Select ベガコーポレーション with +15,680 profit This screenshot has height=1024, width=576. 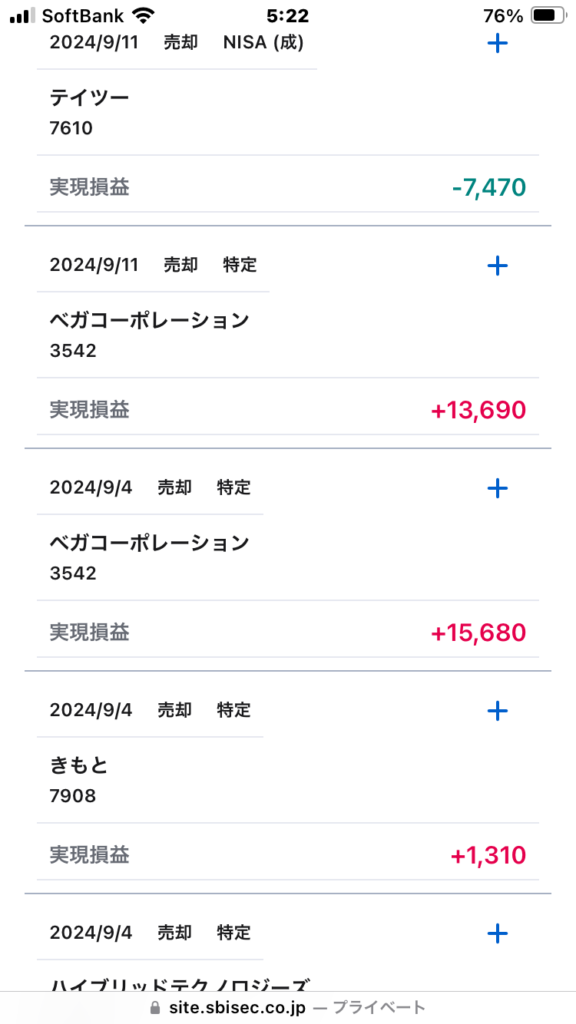(x=150, y=543)
